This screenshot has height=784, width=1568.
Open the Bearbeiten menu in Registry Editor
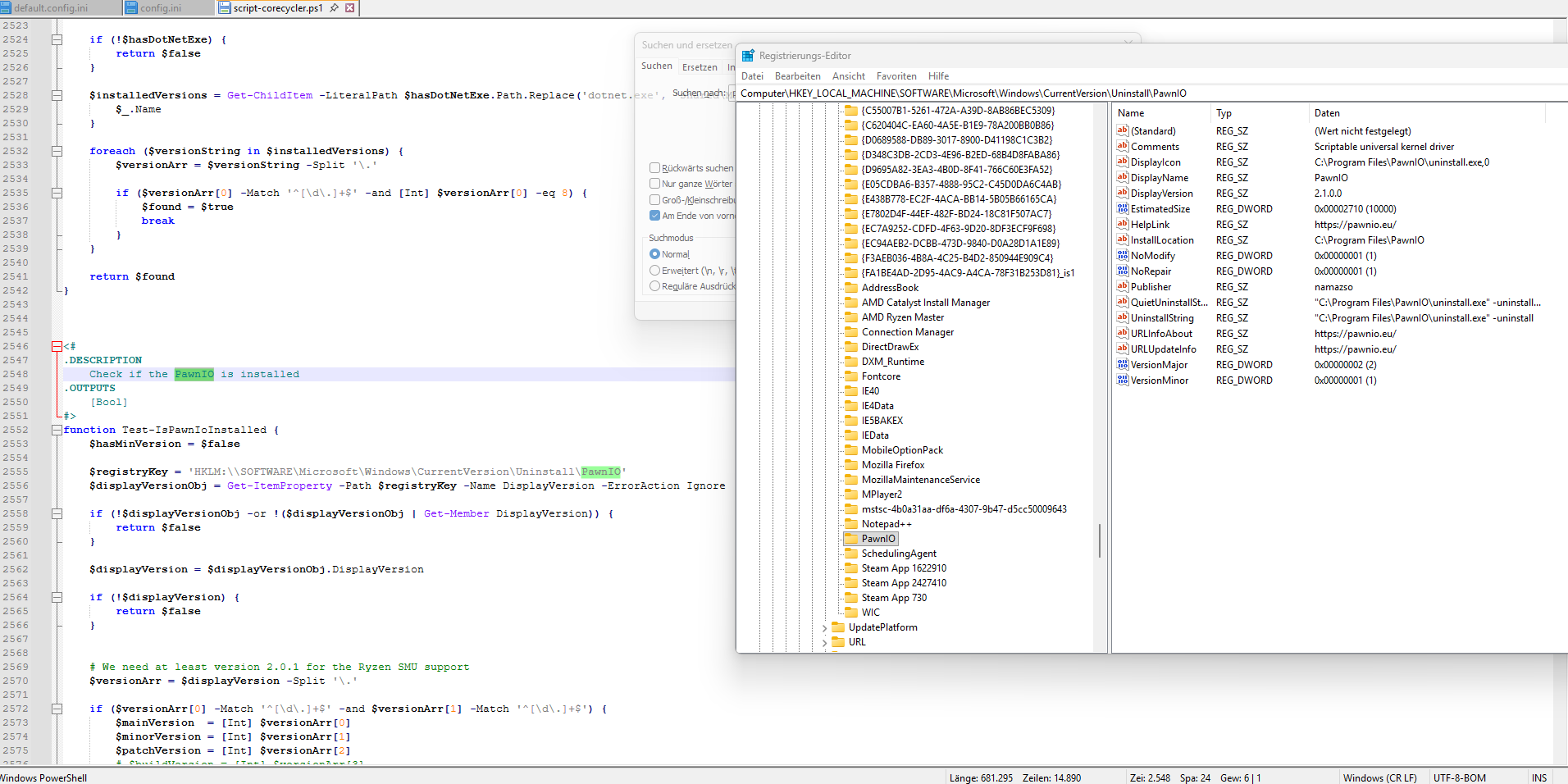(798, 75)
